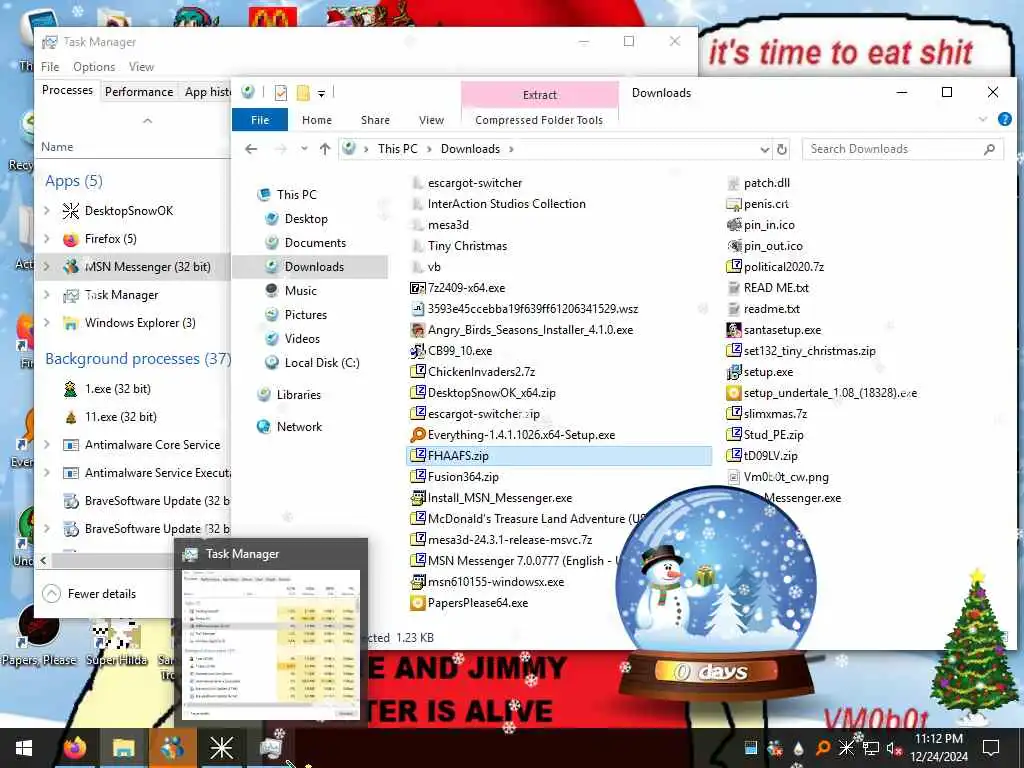Click the Firefox icon in the taskbar

[75, 747]
